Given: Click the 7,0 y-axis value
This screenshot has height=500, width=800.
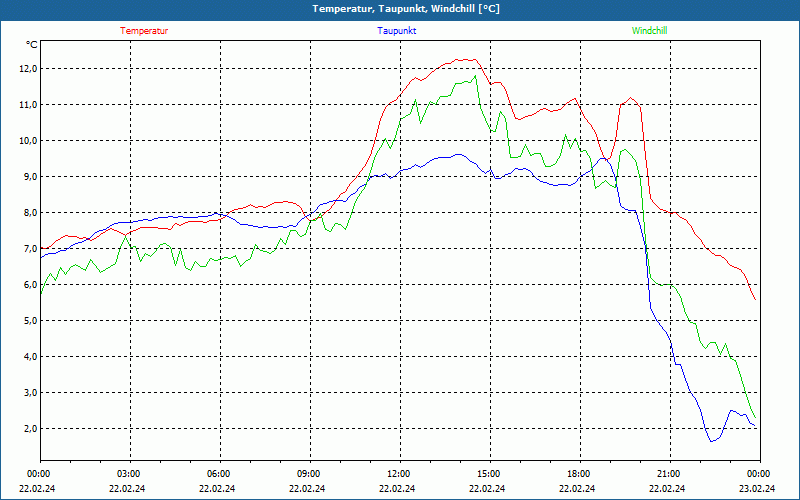Looking at the screenshot, I should pos(31,248).
